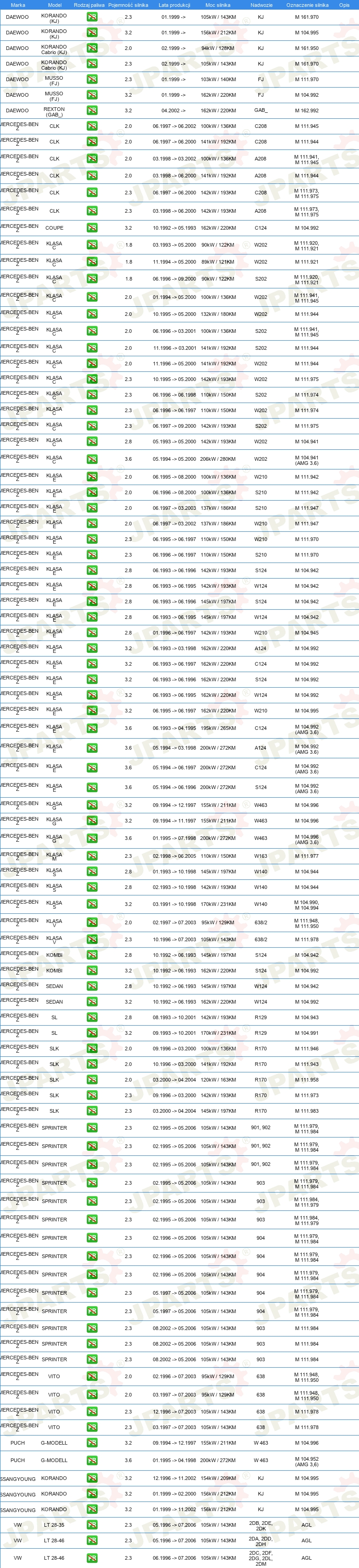Select the 132kW / 180KM power cell
359x1568 pixels.
click(x=218, y=315)
